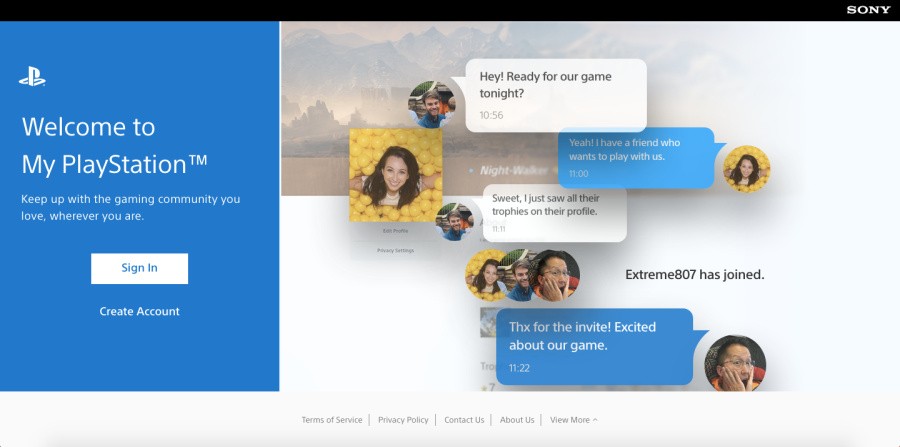The height and width of the screenshot is (447, 900).
Task: Click the PlayStation logo icon
Action: pos(32,77)
